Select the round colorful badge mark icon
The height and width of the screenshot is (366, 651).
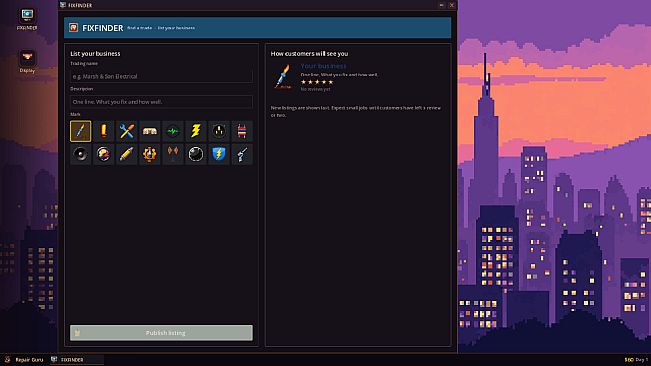pos(104,154)
